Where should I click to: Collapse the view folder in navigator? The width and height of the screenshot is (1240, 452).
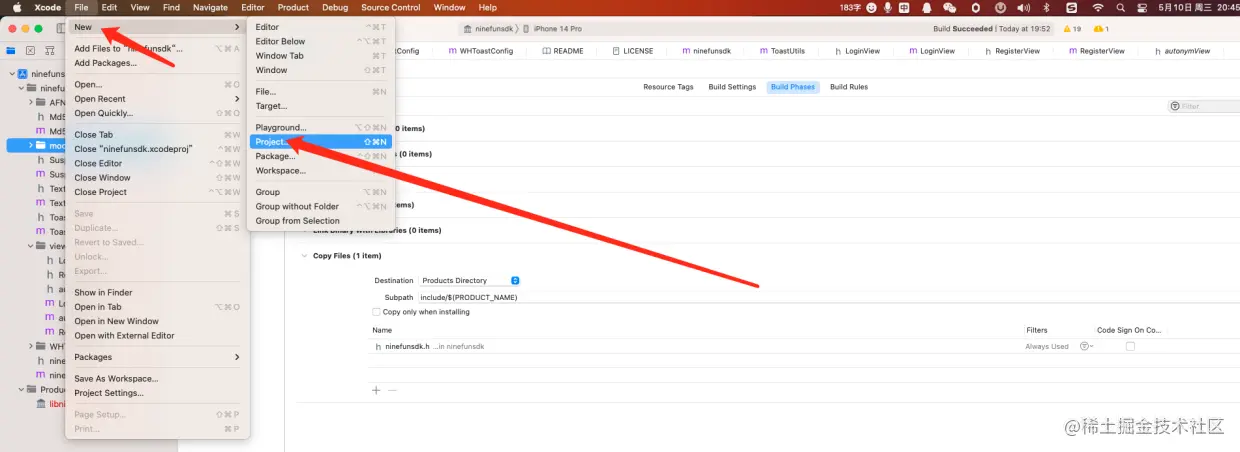[x=29, y=245]
